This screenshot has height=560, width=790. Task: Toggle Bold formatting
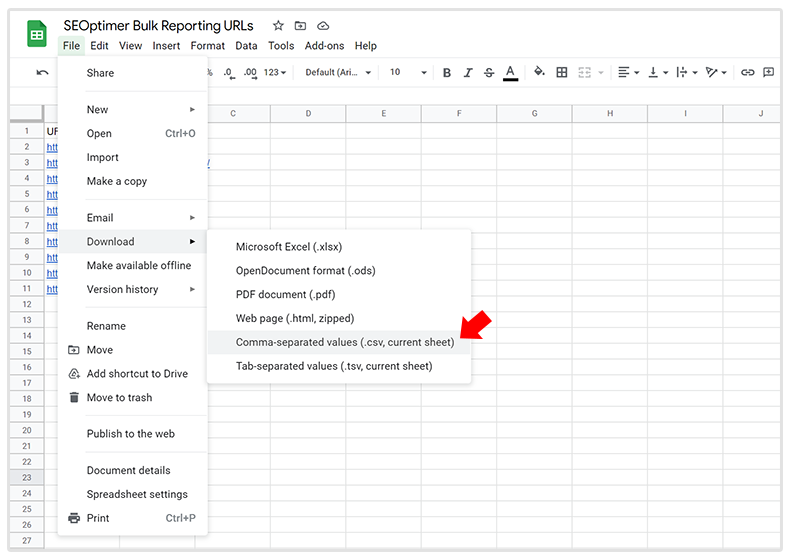pos(446,73)
